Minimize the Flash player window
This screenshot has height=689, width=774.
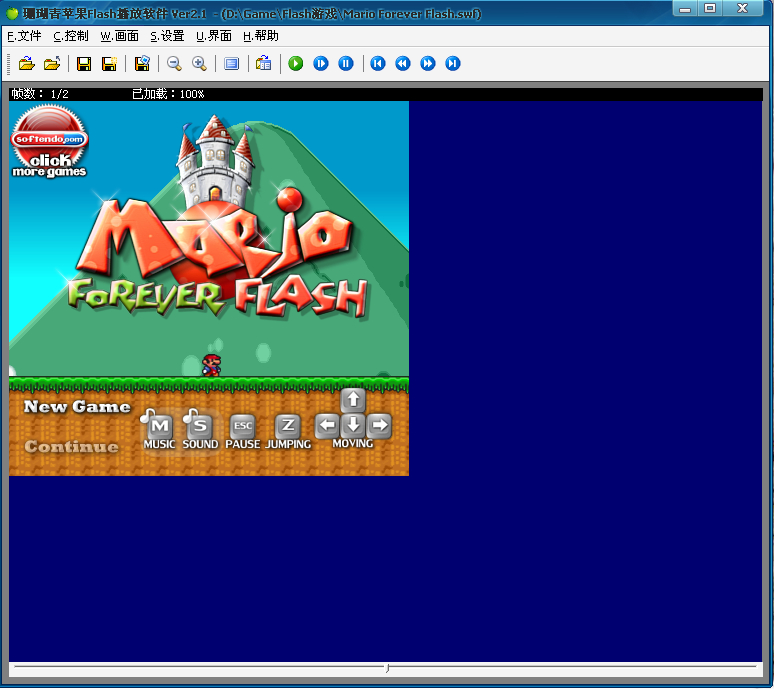click(x=685, y=8)
